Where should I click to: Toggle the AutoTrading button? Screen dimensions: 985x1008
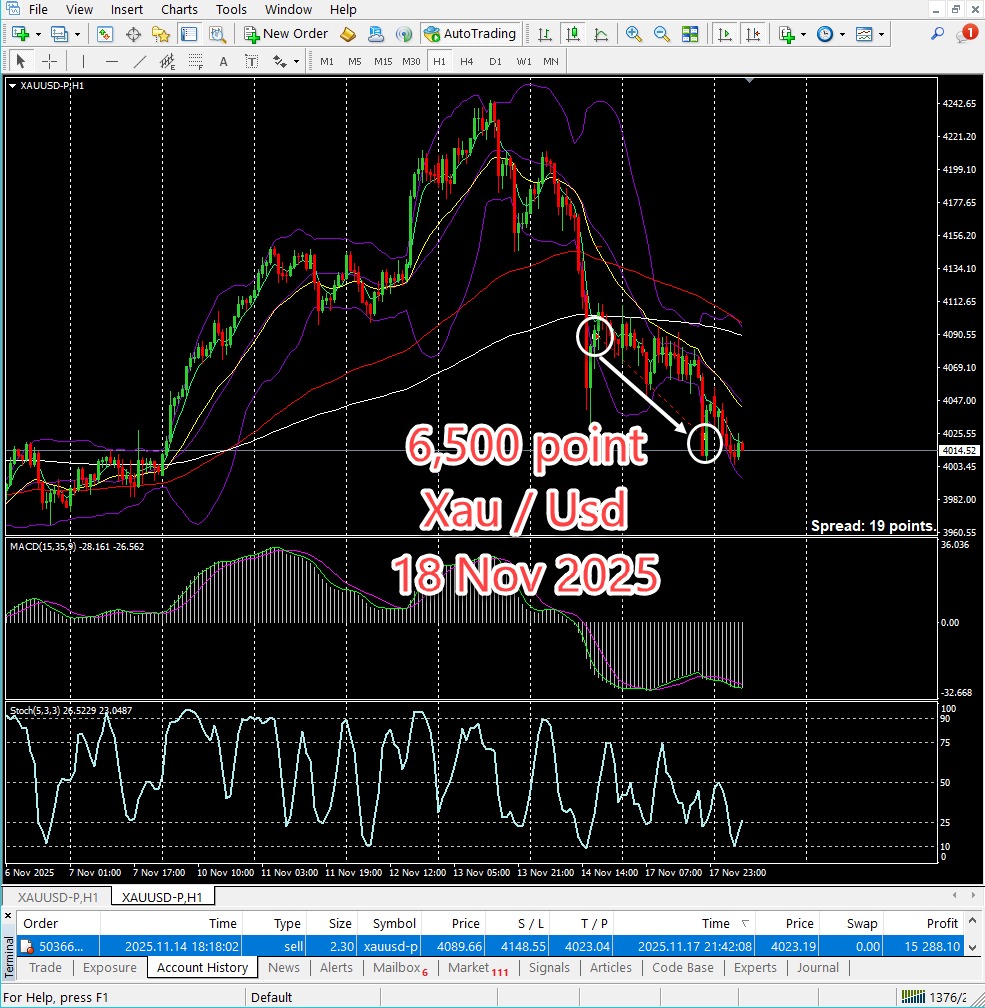coord(470,34)
